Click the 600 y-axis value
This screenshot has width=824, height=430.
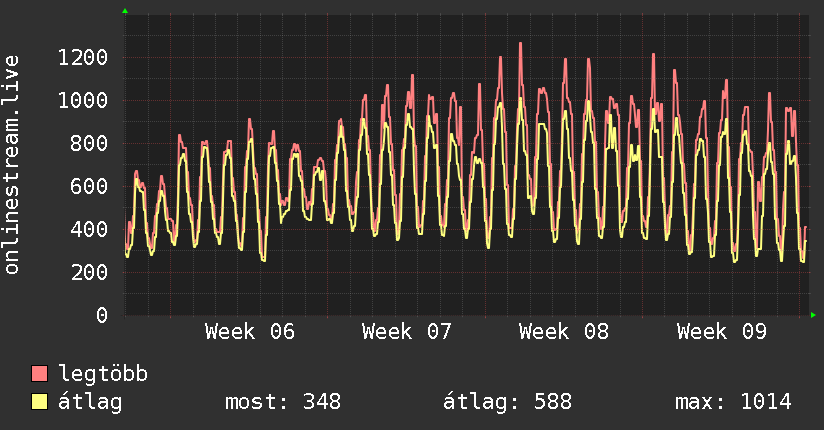tap(89, 187)
